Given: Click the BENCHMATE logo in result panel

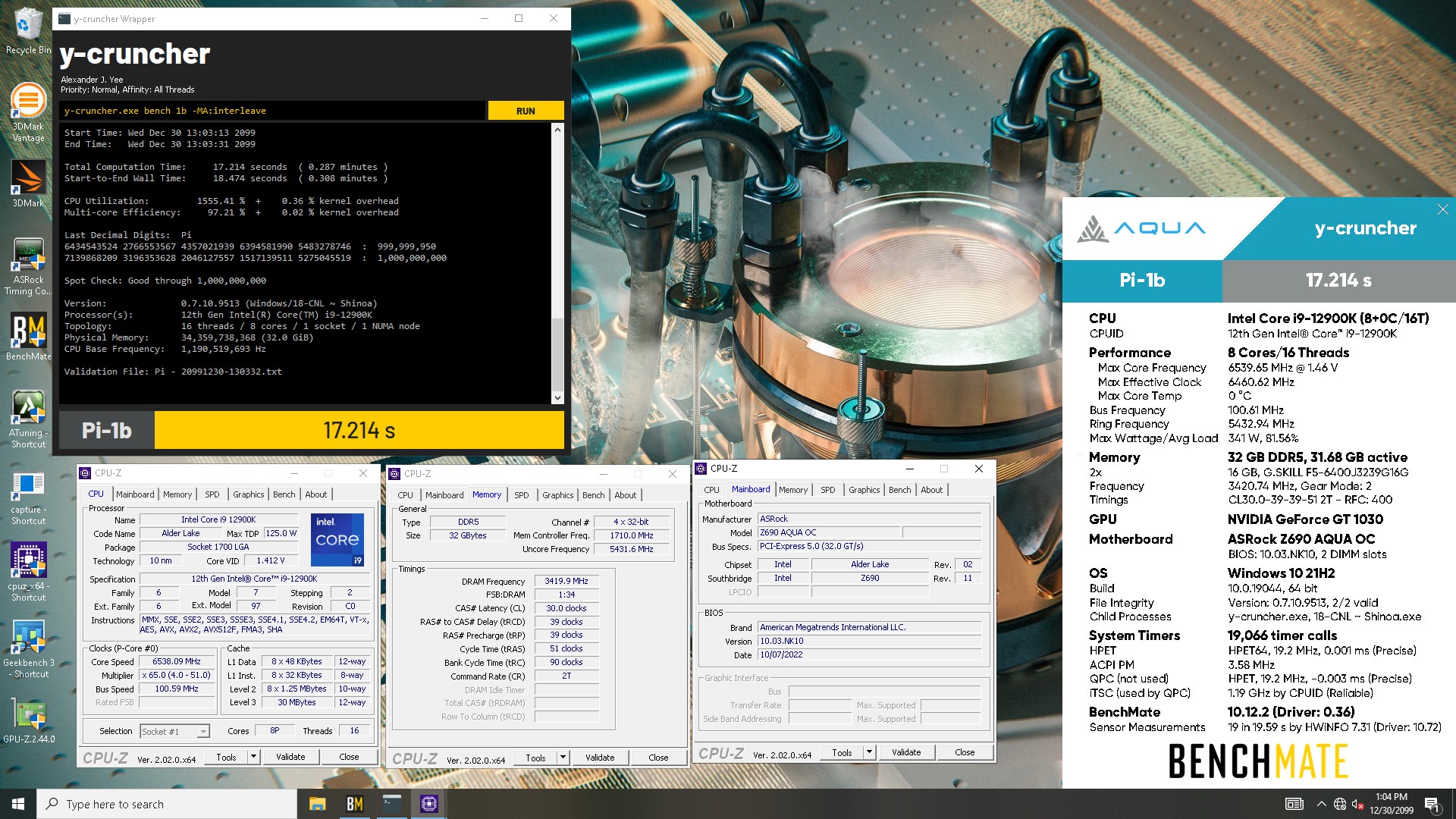Looking at the screenshot, I should pos(1258,761).
